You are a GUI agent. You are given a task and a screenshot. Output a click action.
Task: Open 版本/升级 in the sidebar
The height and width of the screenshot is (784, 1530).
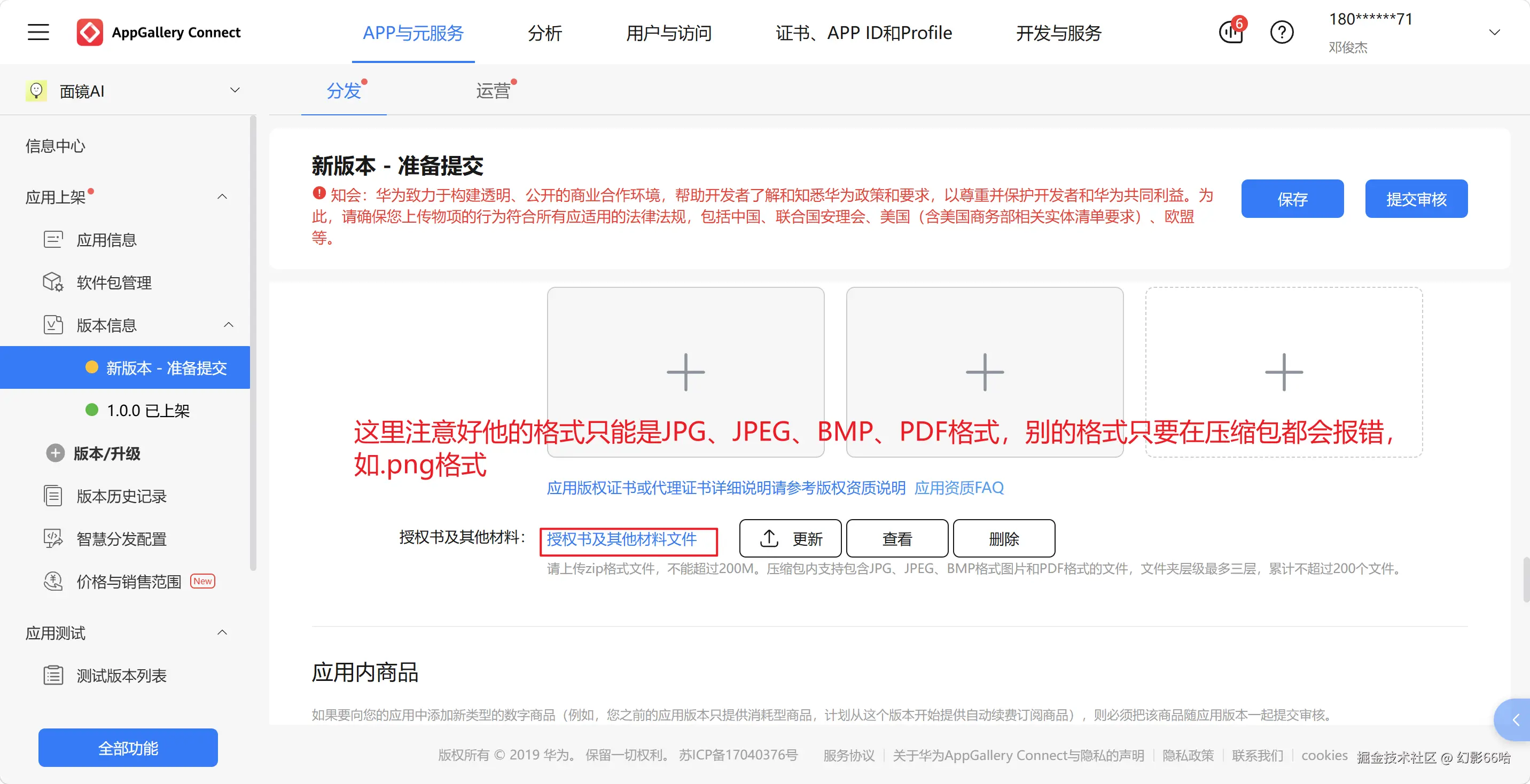coord(107,453)
